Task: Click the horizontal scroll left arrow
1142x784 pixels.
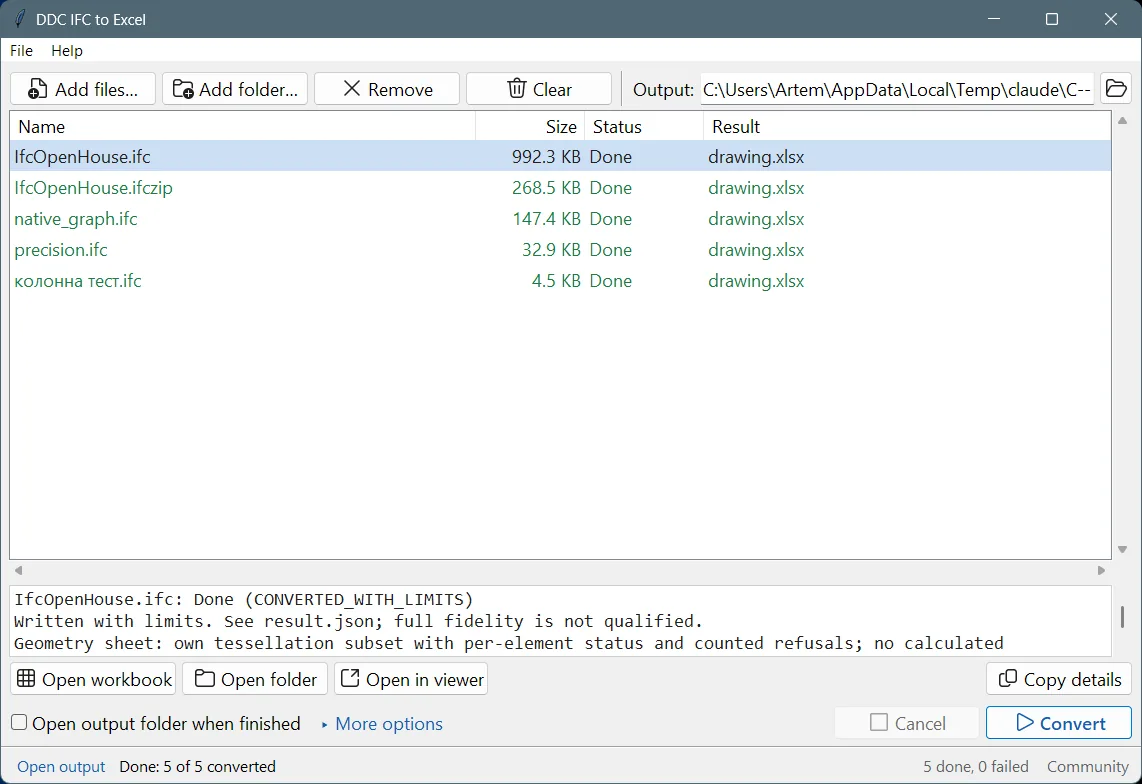Action: (x=18, y=571)
